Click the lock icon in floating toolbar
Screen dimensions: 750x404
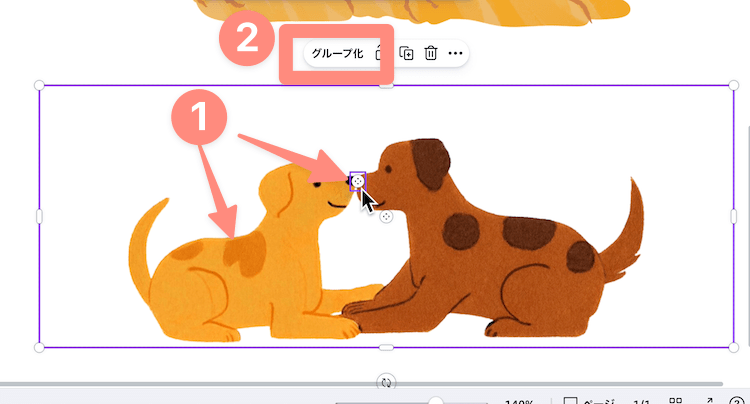click(381, 53)
